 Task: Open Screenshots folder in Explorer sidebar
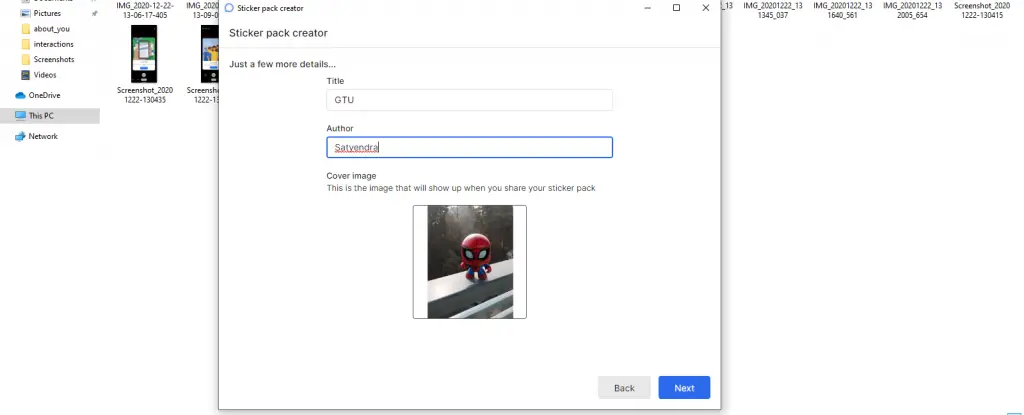click(x=54, y=59)
